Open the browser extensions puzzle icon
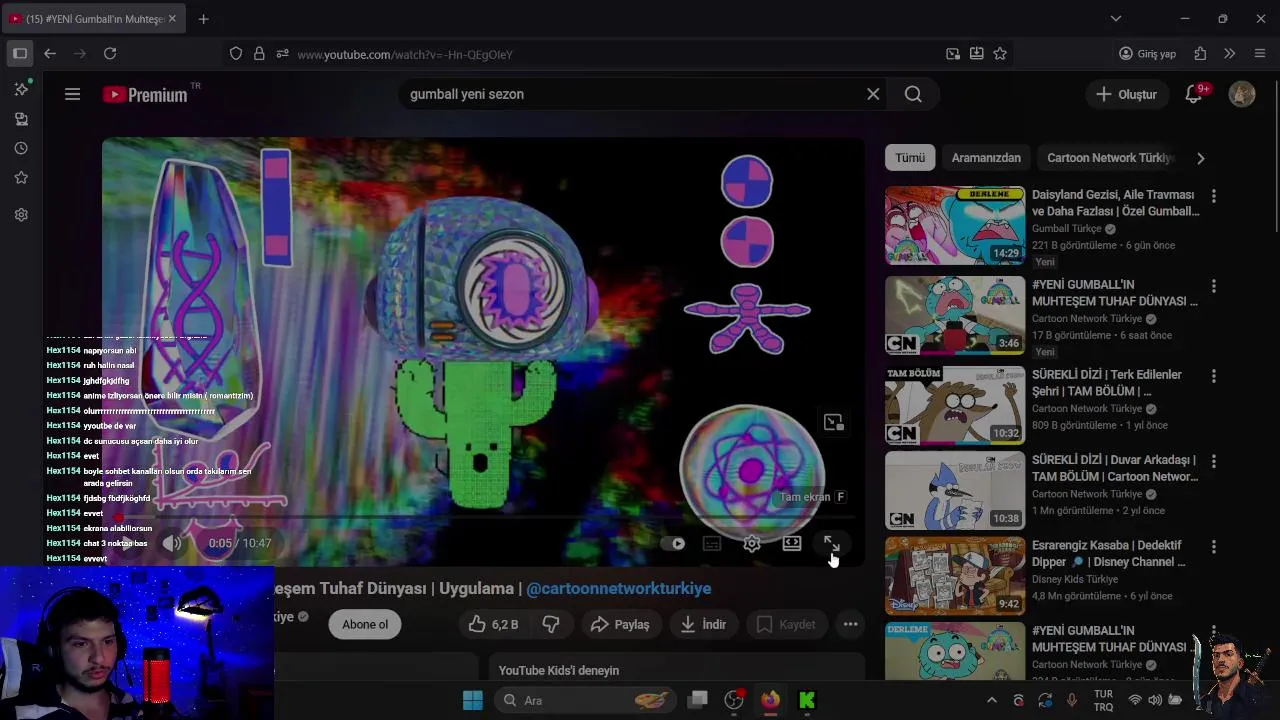This screenshot has height=720, width=1280. 1200,54
